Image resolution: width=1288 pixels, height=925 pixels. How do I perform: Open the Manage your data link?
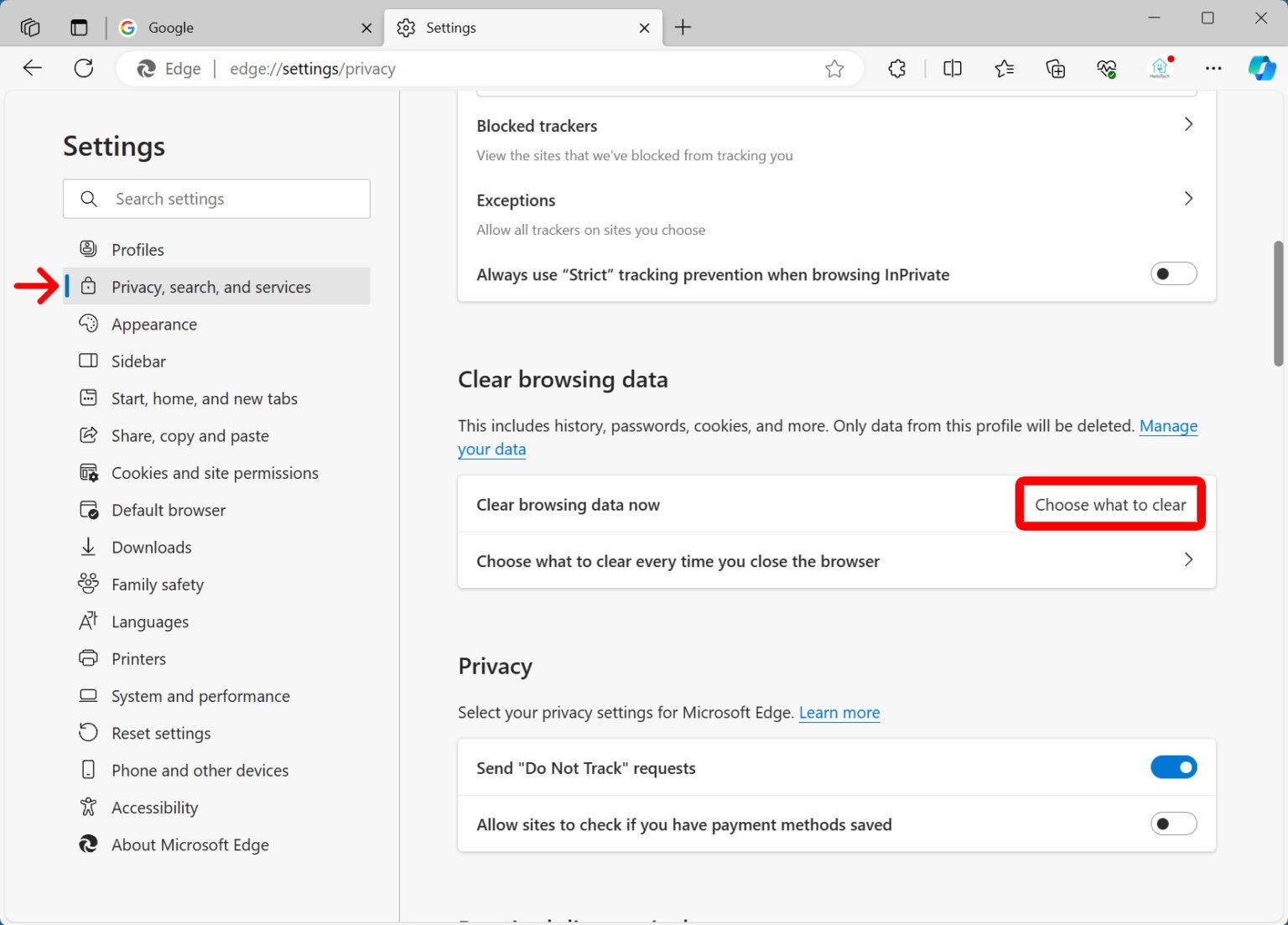[1168, 426]
